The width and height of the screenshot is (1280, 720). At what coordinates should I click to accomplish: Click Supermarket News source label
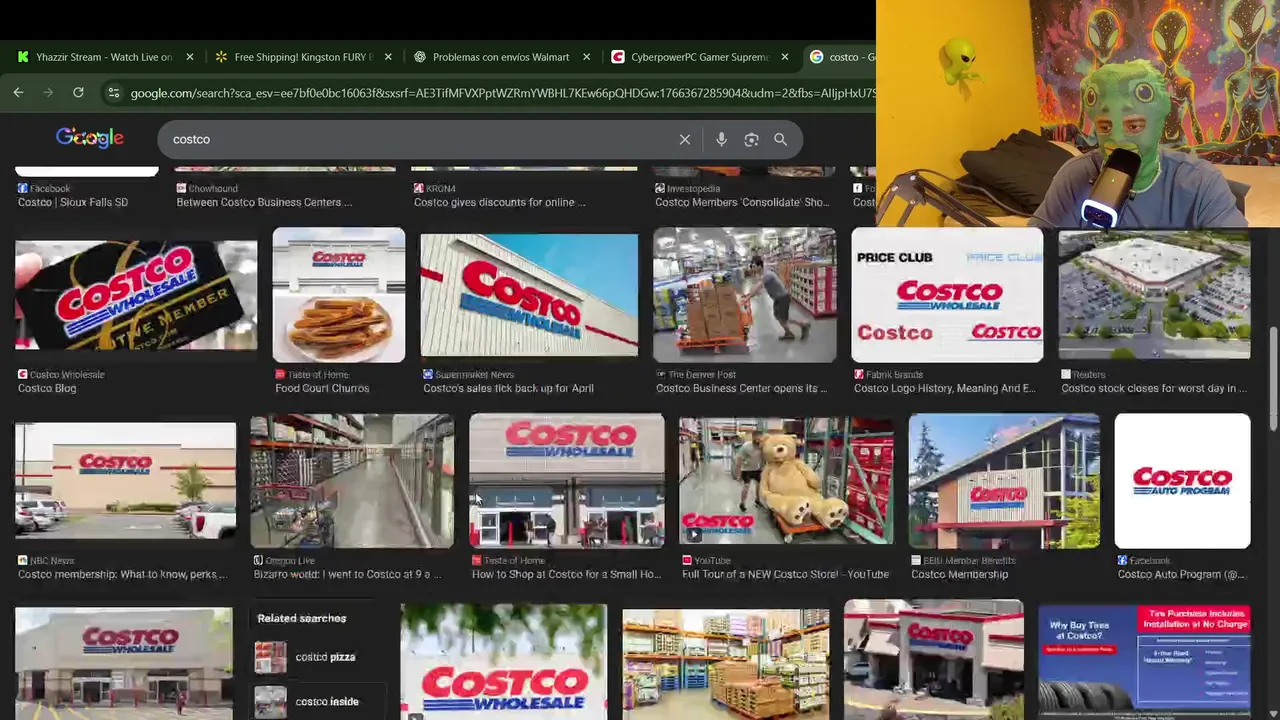(467, 374)
